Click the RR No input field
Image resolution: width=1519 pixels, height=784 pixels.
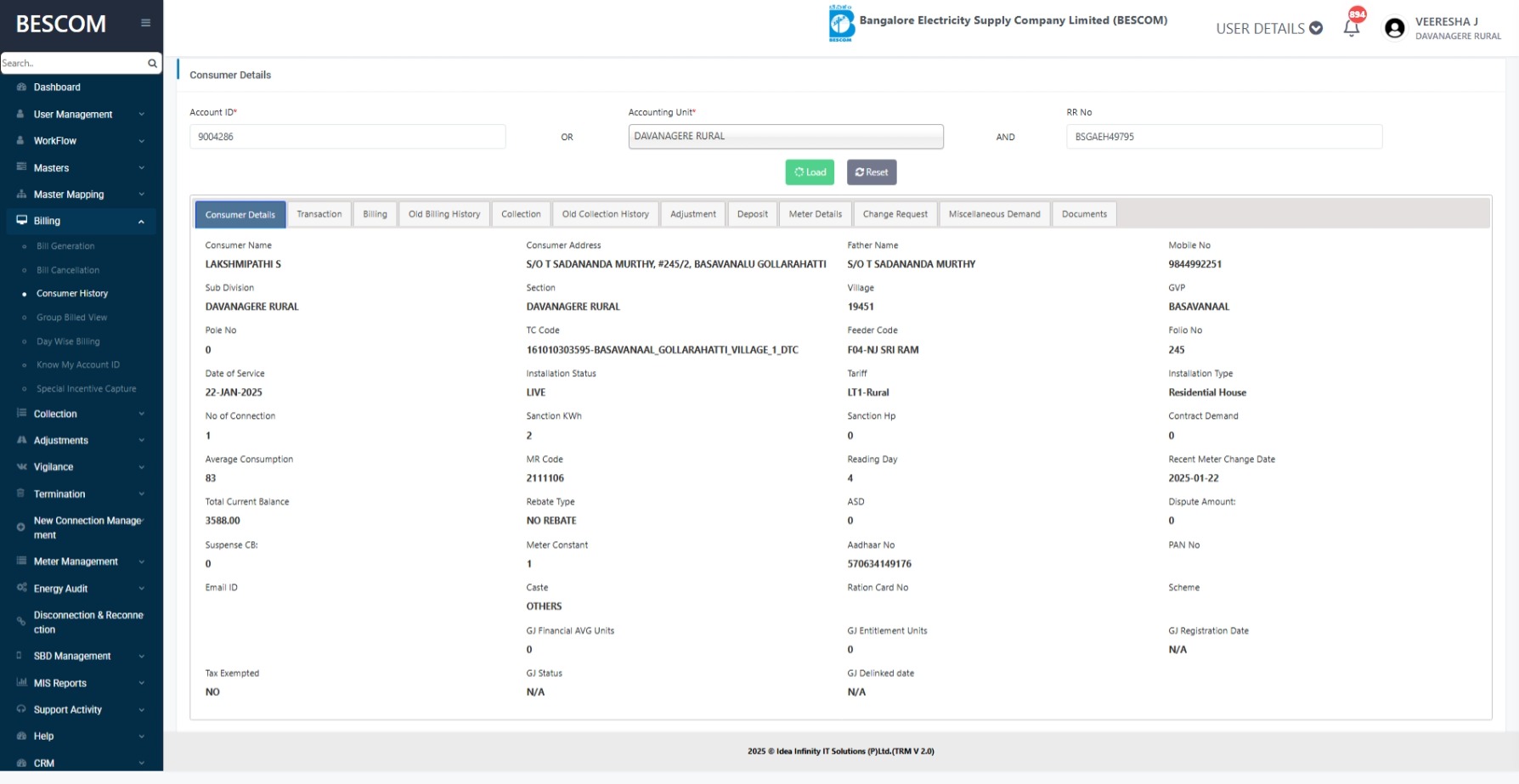pos(1224,137)
